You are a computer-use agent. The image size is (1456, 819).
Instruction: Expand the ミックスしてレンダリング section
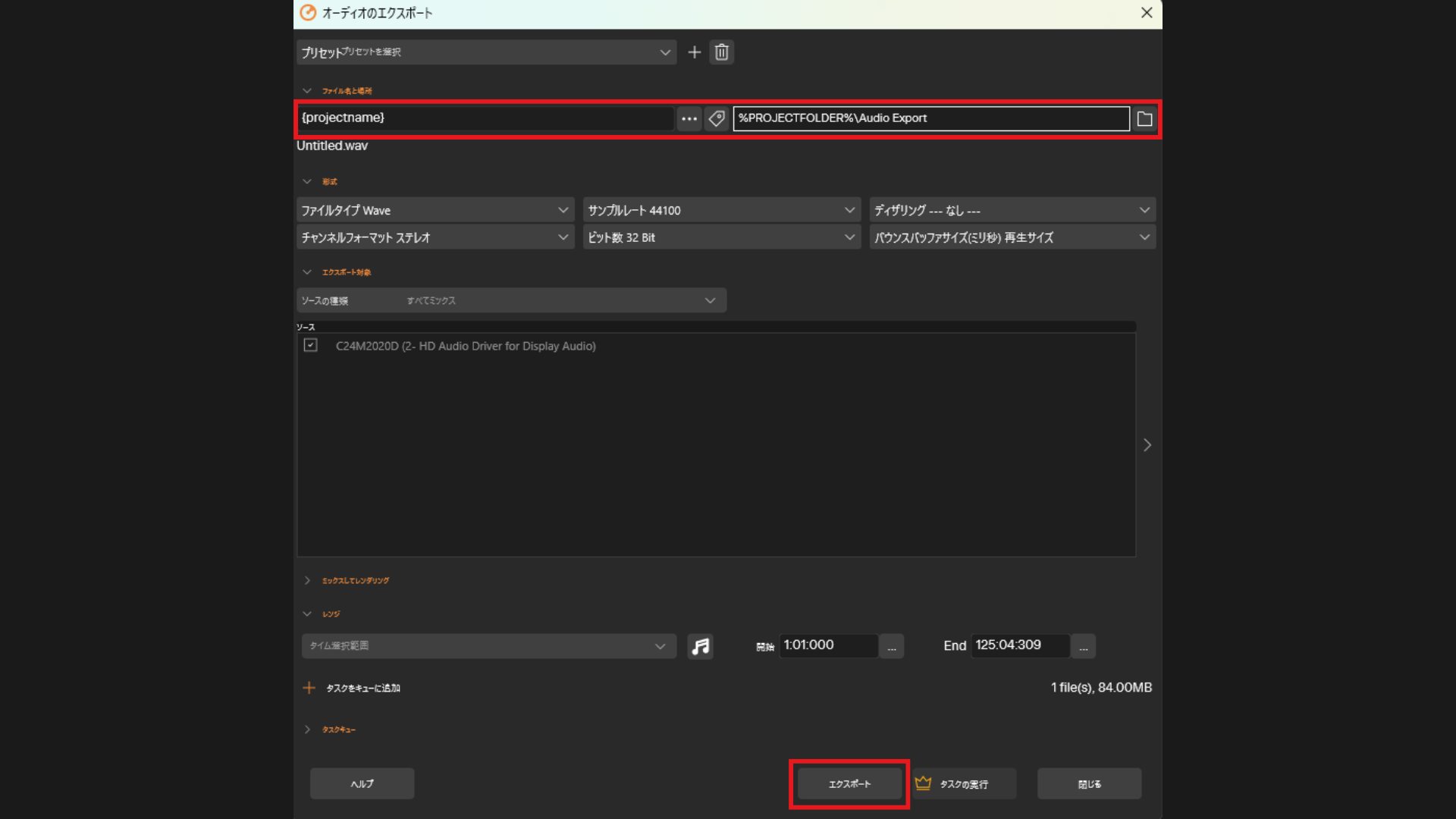point(307,580)
